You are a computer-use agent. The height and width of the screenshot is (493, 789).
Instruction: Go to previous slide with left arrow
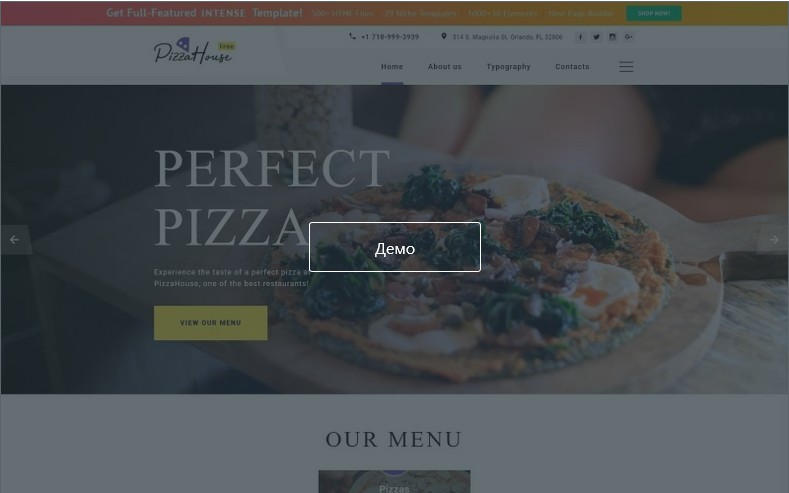click(16, 239)
